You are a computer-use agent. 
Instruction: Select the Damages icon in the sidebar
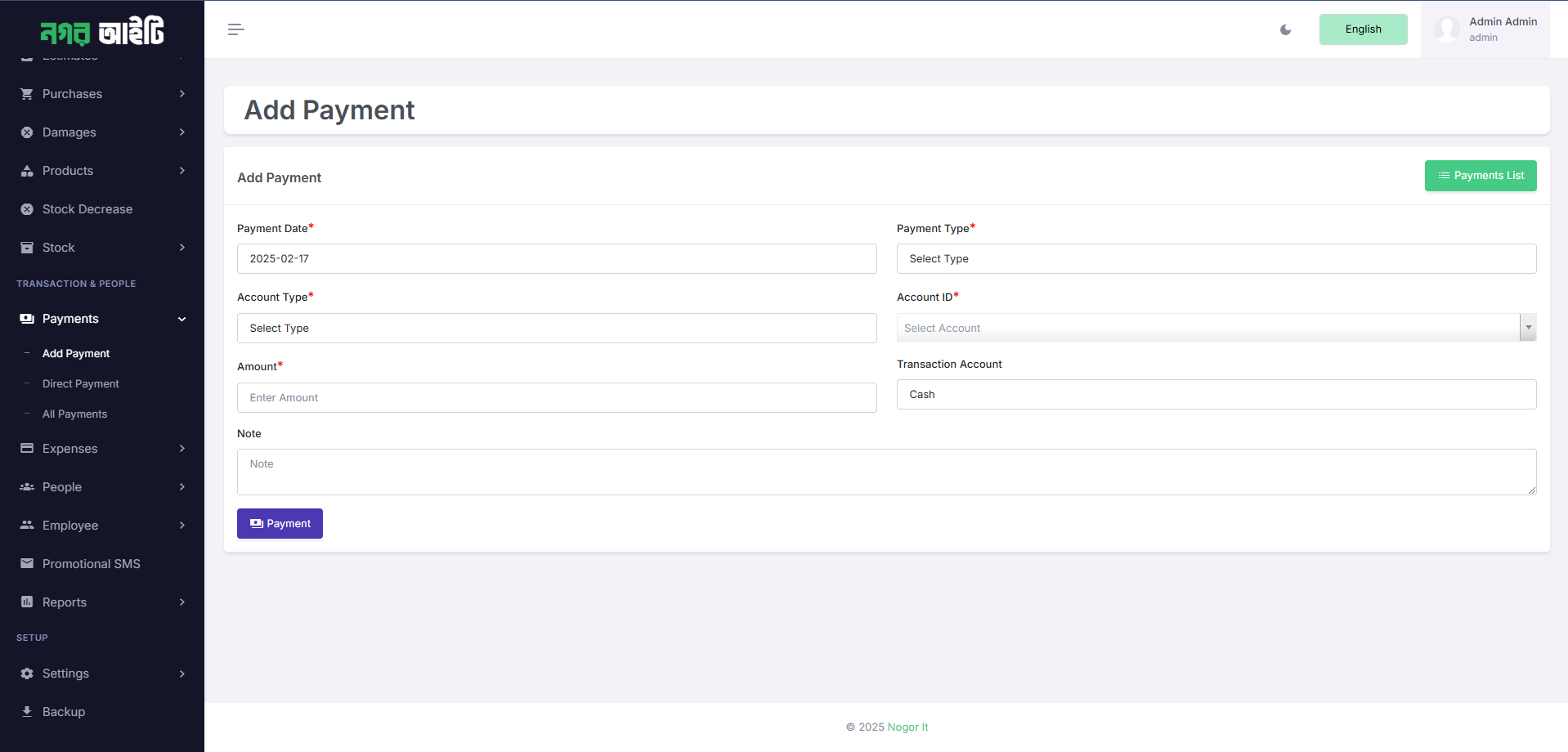pyautogui.click(x=26, y=132)
